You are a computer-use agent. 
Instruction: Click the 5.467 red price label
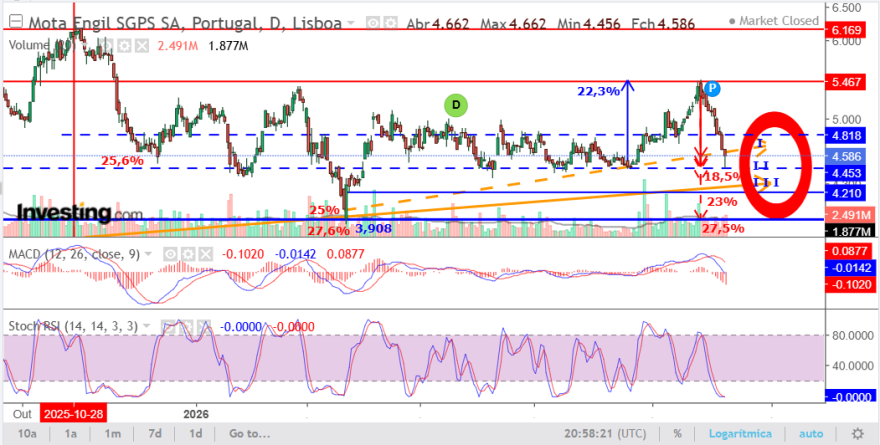[849, 82]
